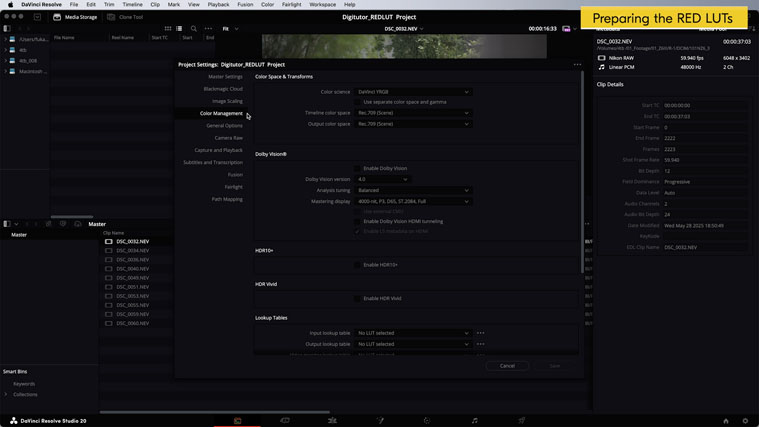Viewport: 759px width, 427px height.
Task: Enable HDR10+ checkbox
Action: [357, 265]
